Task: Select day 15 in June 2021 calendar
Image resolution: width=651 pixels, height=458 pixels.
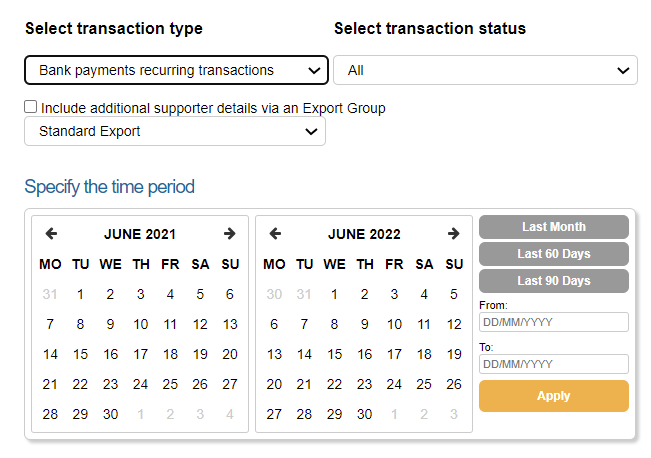Action: point(80,354)
